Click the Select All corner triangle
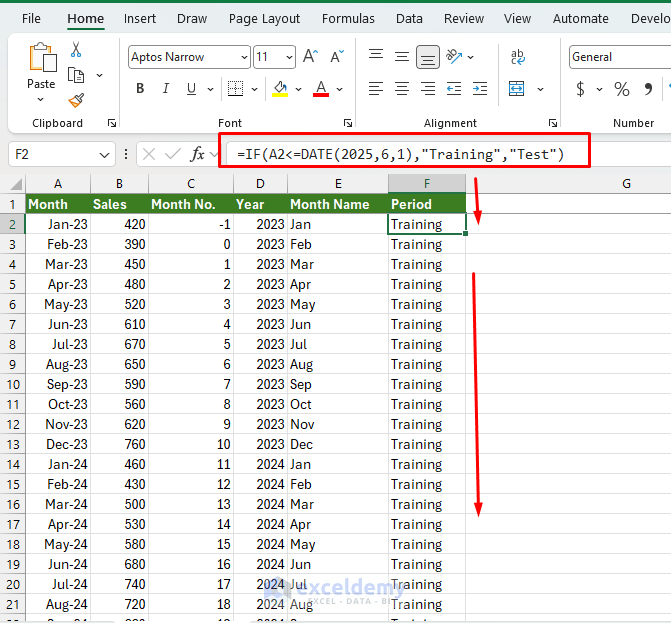This screenshot has height=623, width=671. (x=16, y=184)
